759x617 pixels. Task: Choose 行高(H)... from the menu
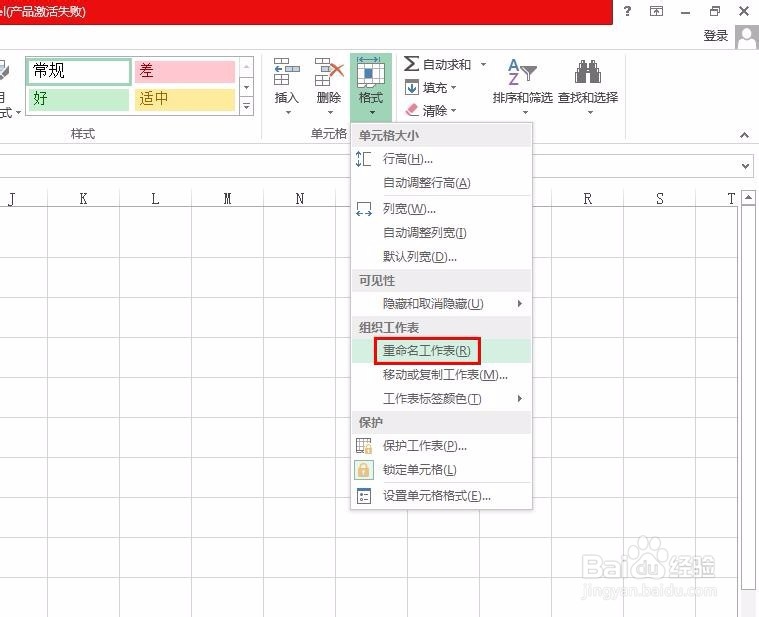tap(441, 159)
